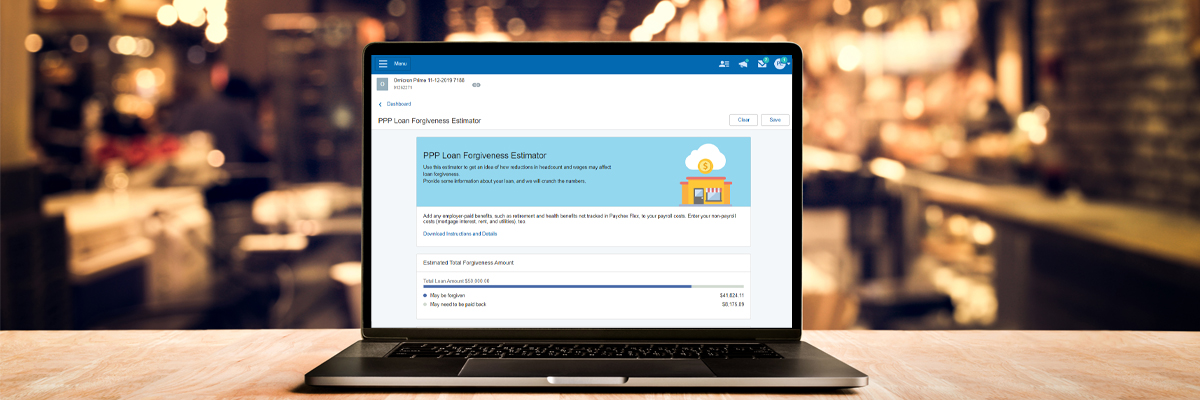Click the company avatar tile
The image size is (1200, 400).
tap(381, 84)
